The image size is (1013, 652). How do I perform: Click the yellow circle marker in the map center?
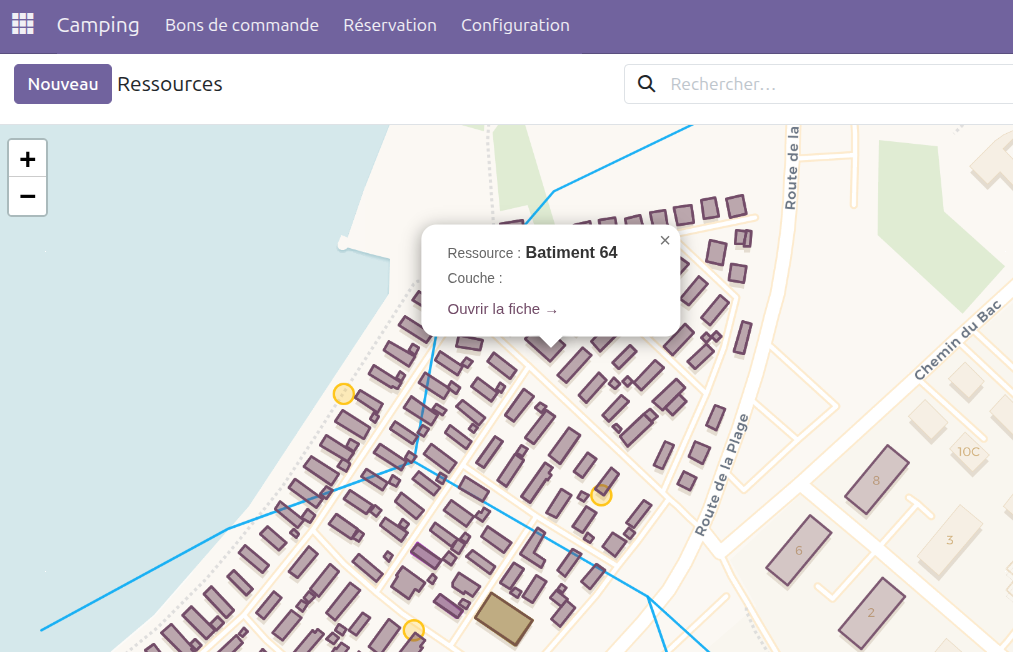click(x=601, y=494)
